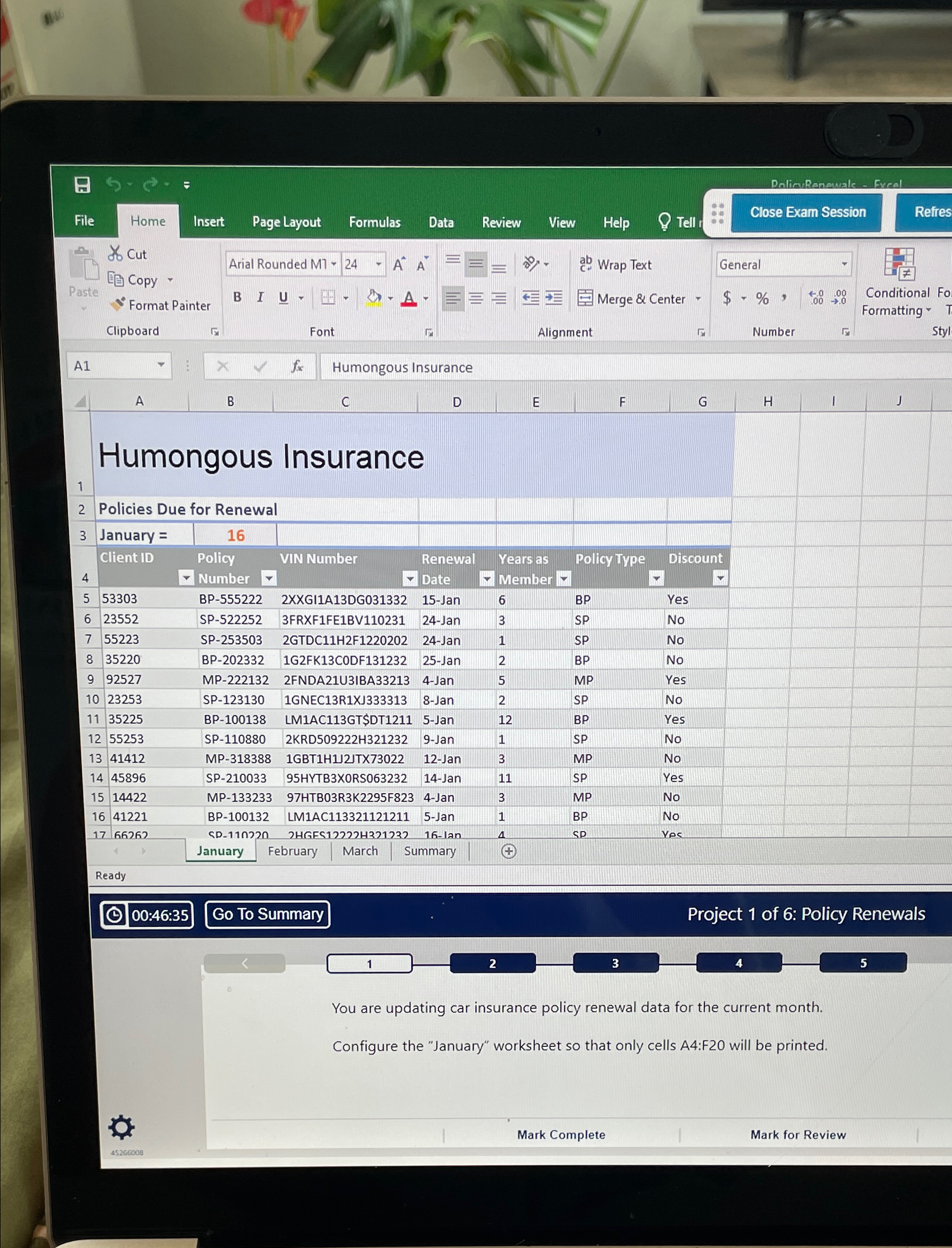Click the Go To Summary button
952x1248 pixels.
[x=267, y=914]
